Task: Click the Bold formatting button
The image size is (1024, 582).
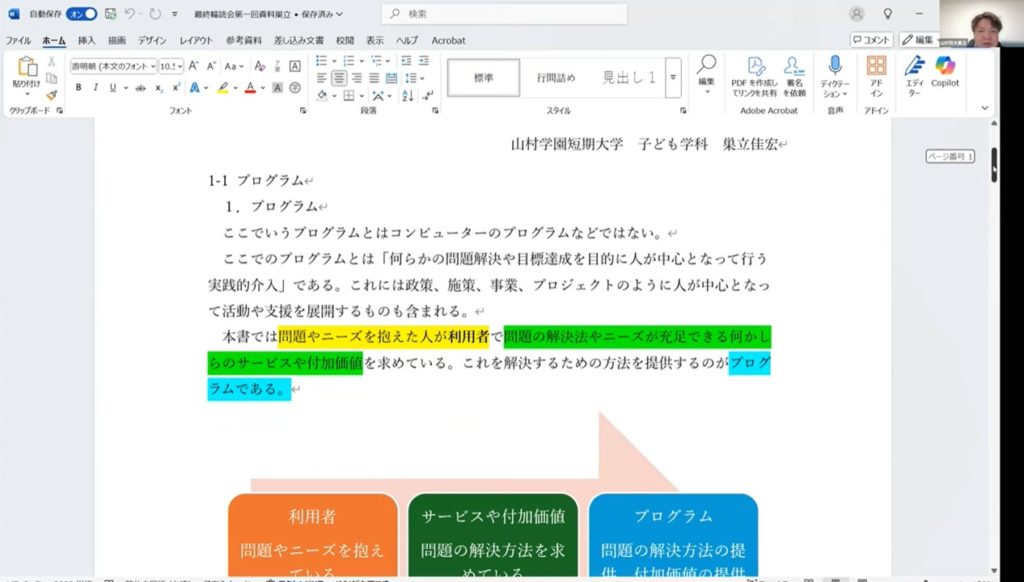Action: pos(79,88)
